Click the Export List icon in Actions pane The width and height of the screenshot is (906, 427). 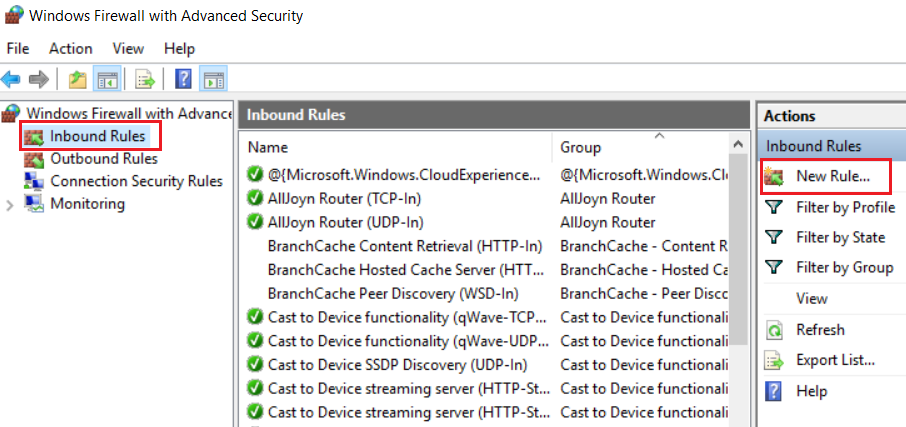click(774, 361)
